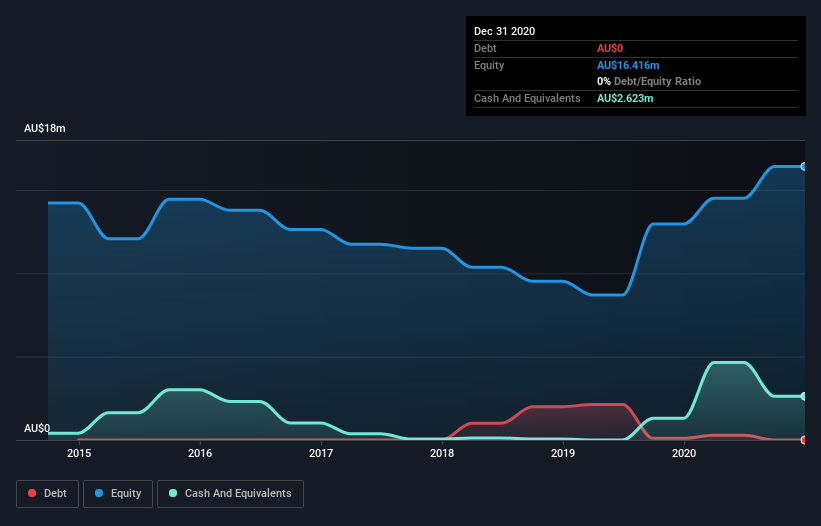This screenshot has height=526, width=821.
Task: Click the AU$16.416m equity value in tooltip
Action: click(628, 65)
